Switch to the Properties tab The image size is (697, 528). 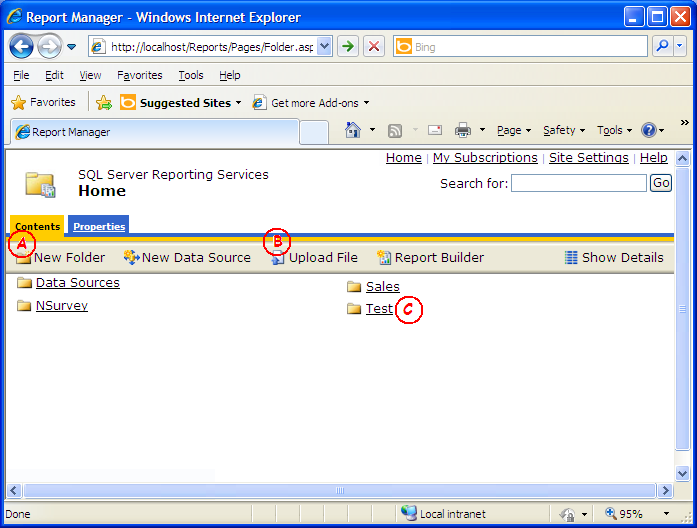[x=99, y=226]
